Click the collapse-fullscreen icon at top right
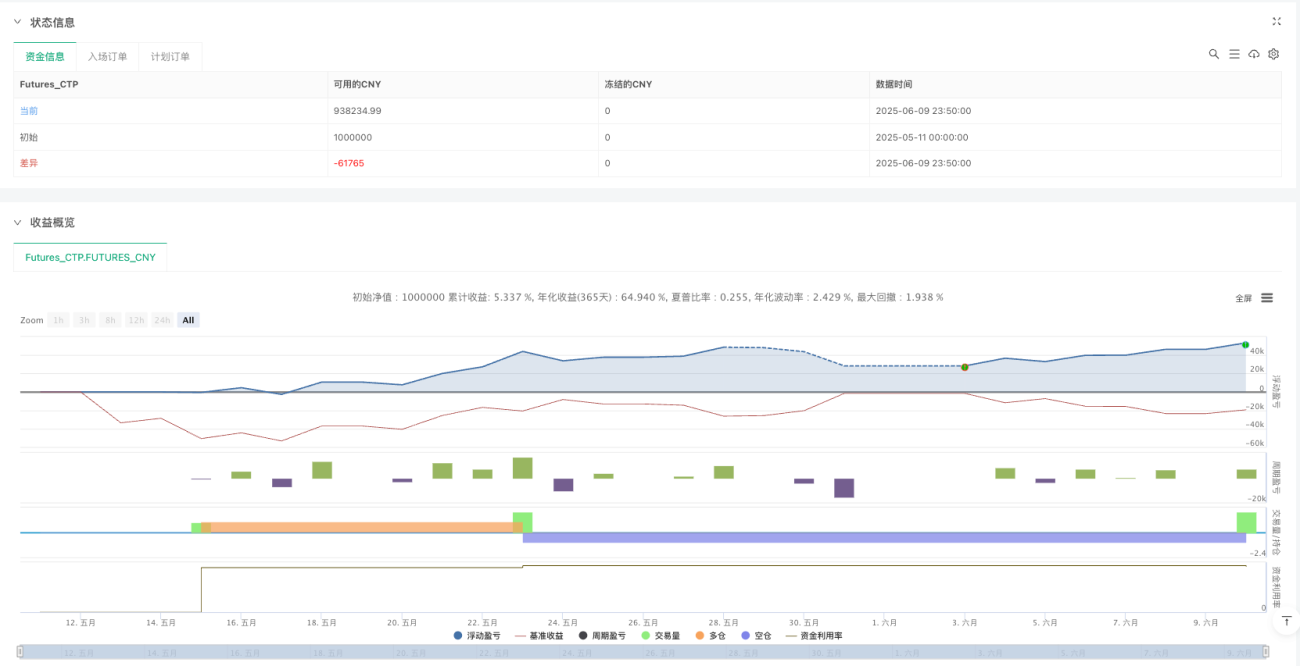The width and height of the screenshot is (1300, 666). (x=1276, y=21)
